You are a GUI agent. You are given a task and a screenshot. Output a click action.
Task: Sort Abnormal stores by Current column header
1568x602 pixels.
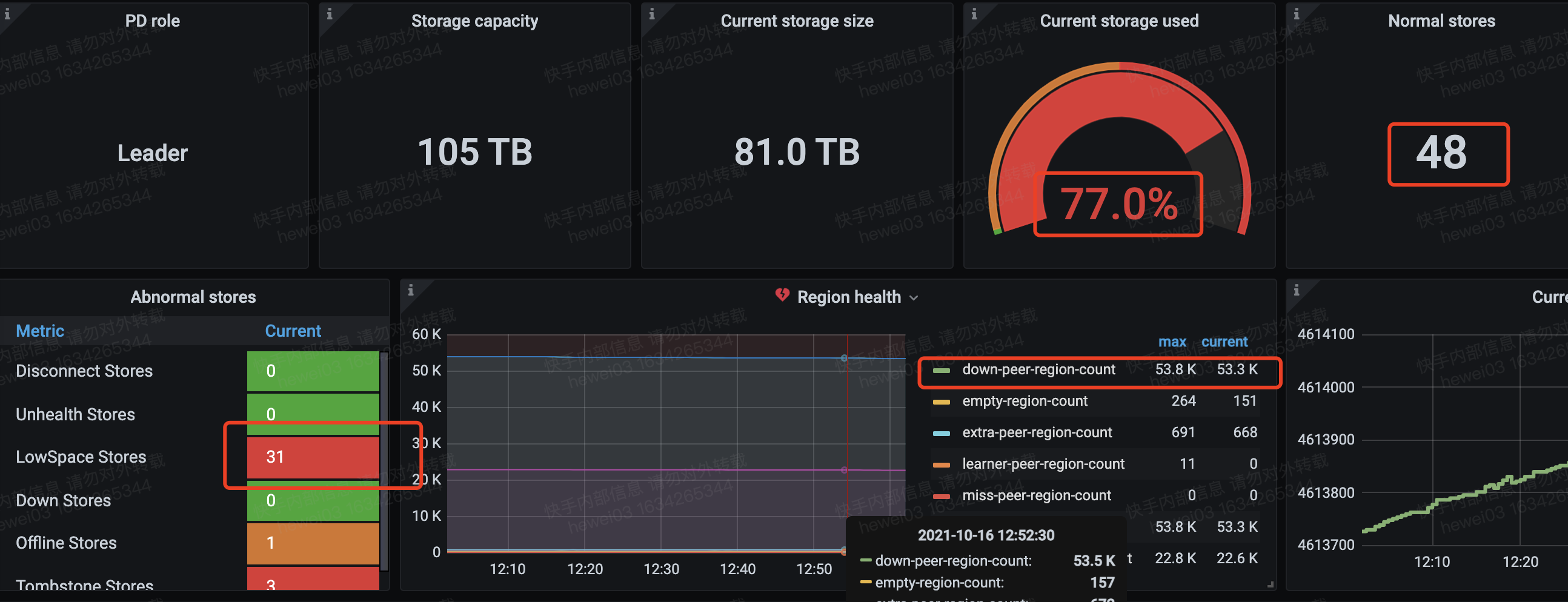click(293, 331)
